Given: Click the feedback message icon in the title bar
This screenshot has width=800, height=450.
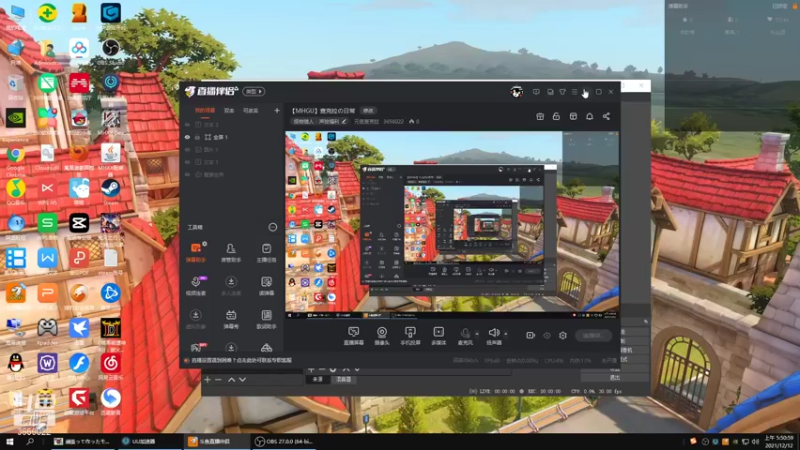Looking at the screenshot, I should pyautogui.click(x=536, y=92).
